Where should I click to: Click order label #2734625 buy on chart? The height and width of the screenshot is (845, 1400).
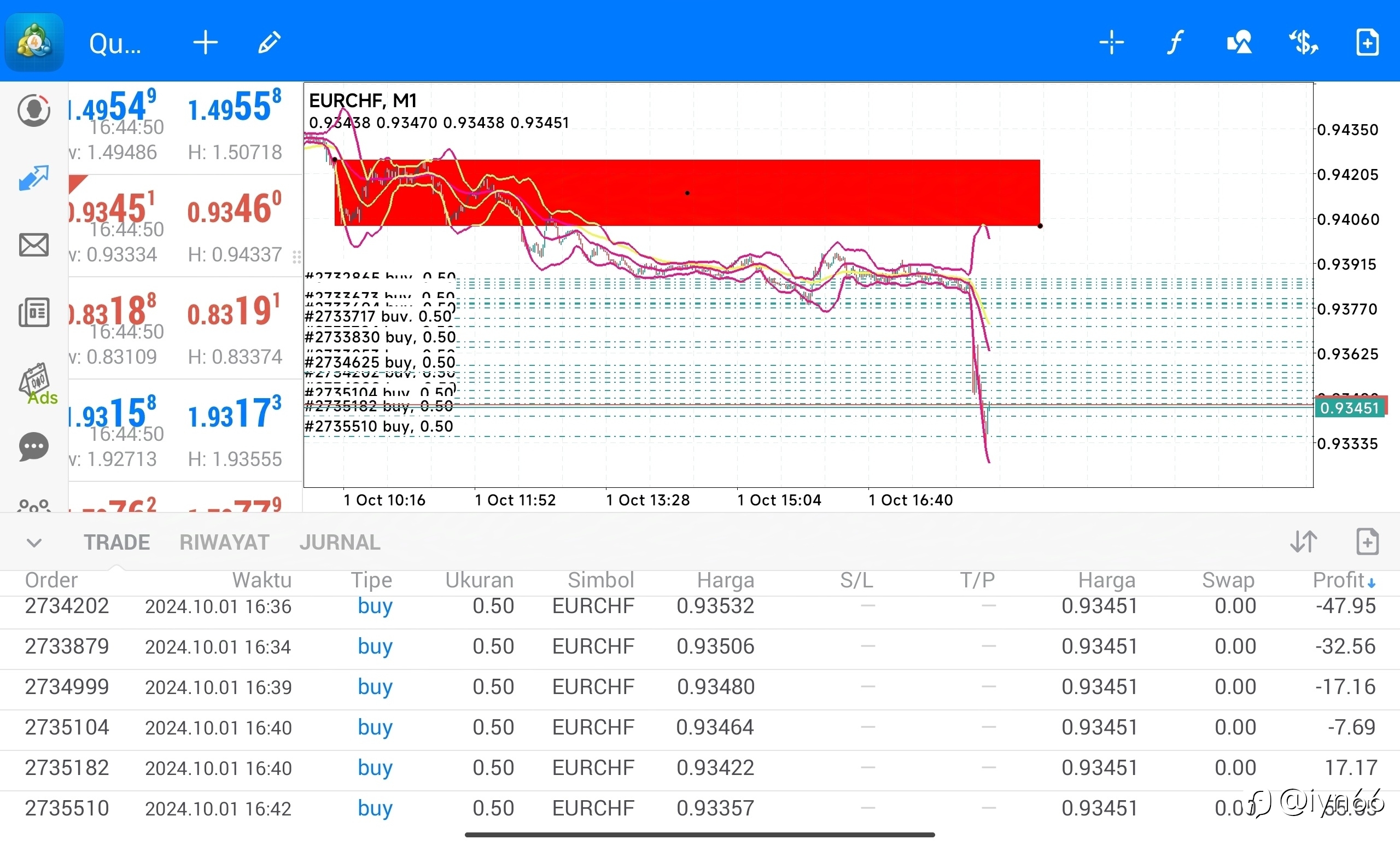point(381,362)
